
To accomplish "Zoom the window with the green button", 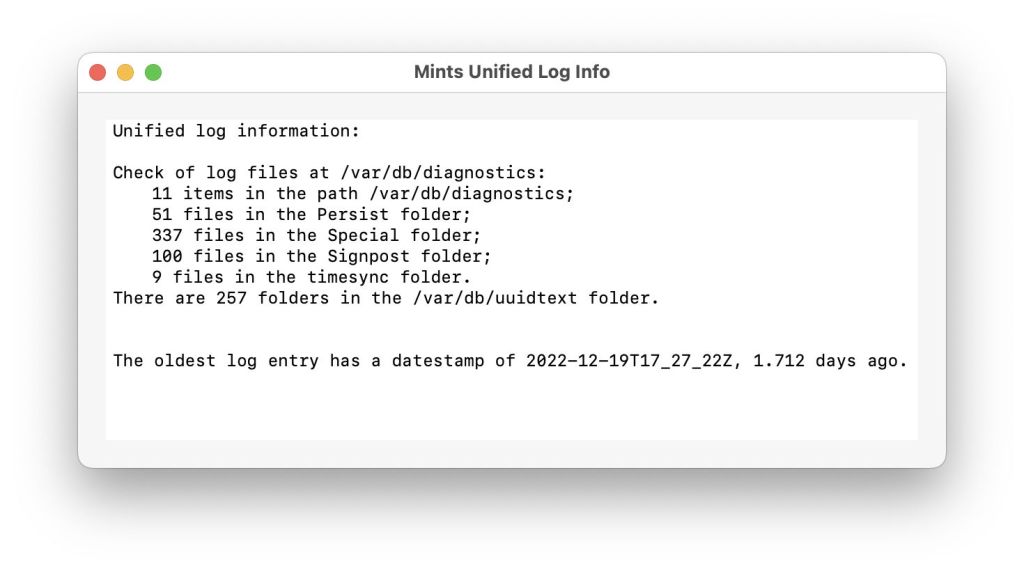I will pos(153,72).
